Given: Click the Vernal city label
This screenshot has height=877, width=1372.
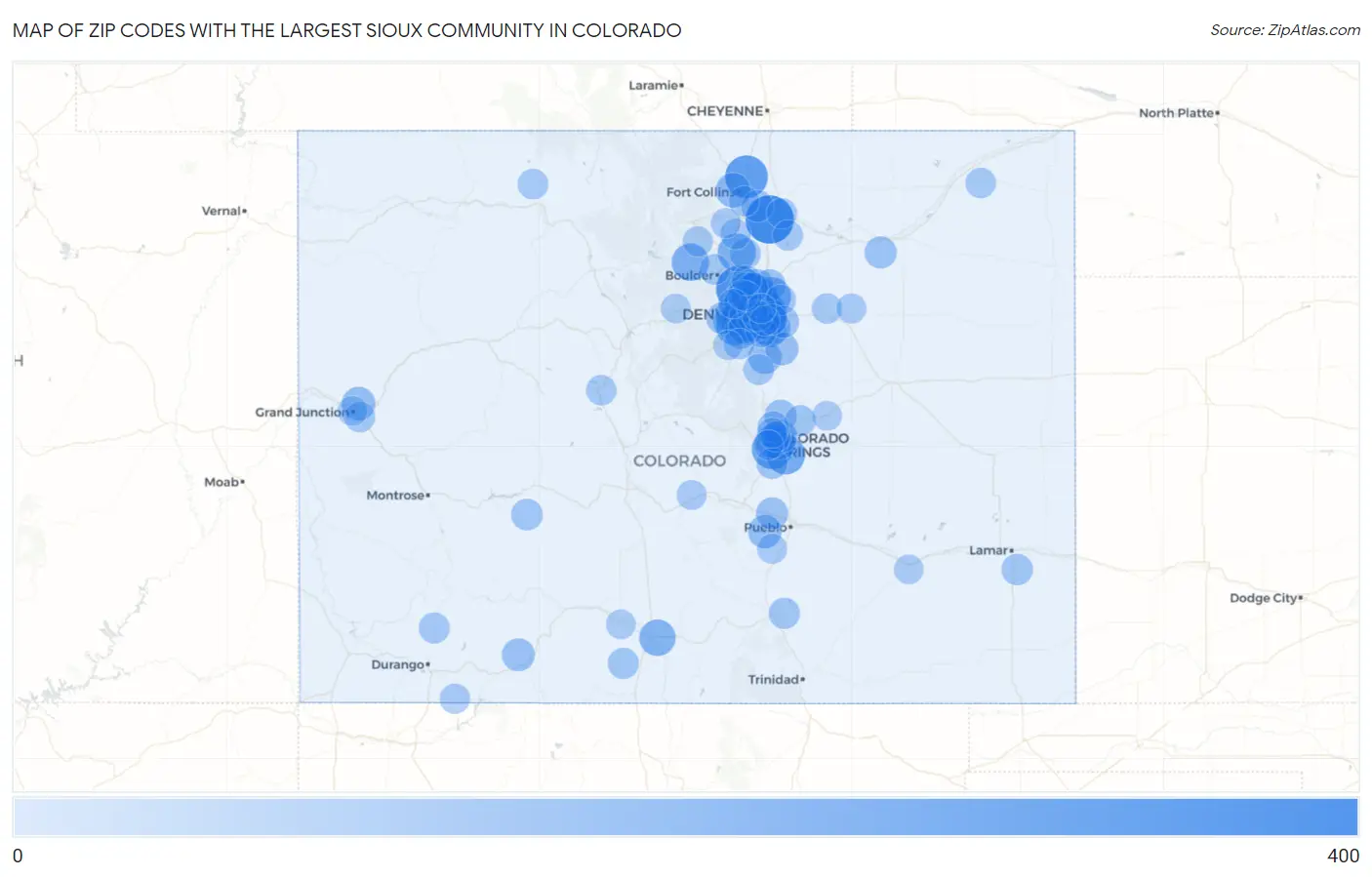Looking at the screenshot, I should pyautogui.click(x=223, y=211).
